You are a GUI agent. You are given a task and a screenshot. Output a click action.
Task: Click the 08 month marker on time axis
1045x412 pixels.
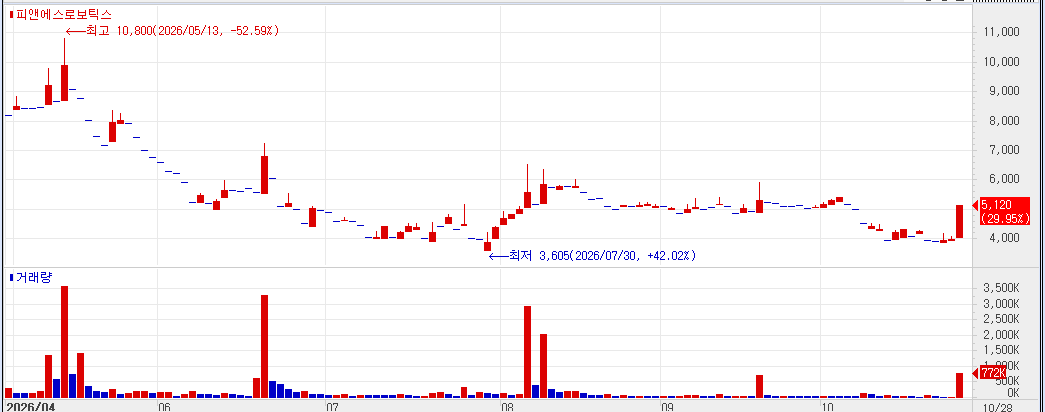pyautogui.click(x=508, y=407)
